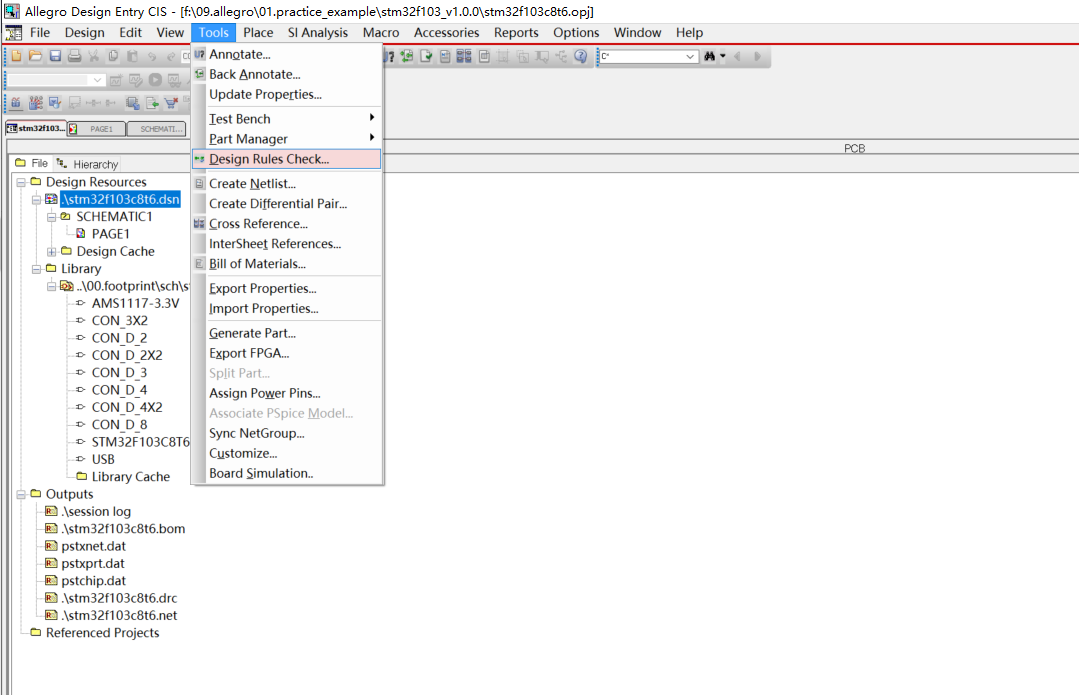The width and height of the screenshot is (1079, 695).
Task: Open the find options arrow beside binoculars
Action: point(723,56)
